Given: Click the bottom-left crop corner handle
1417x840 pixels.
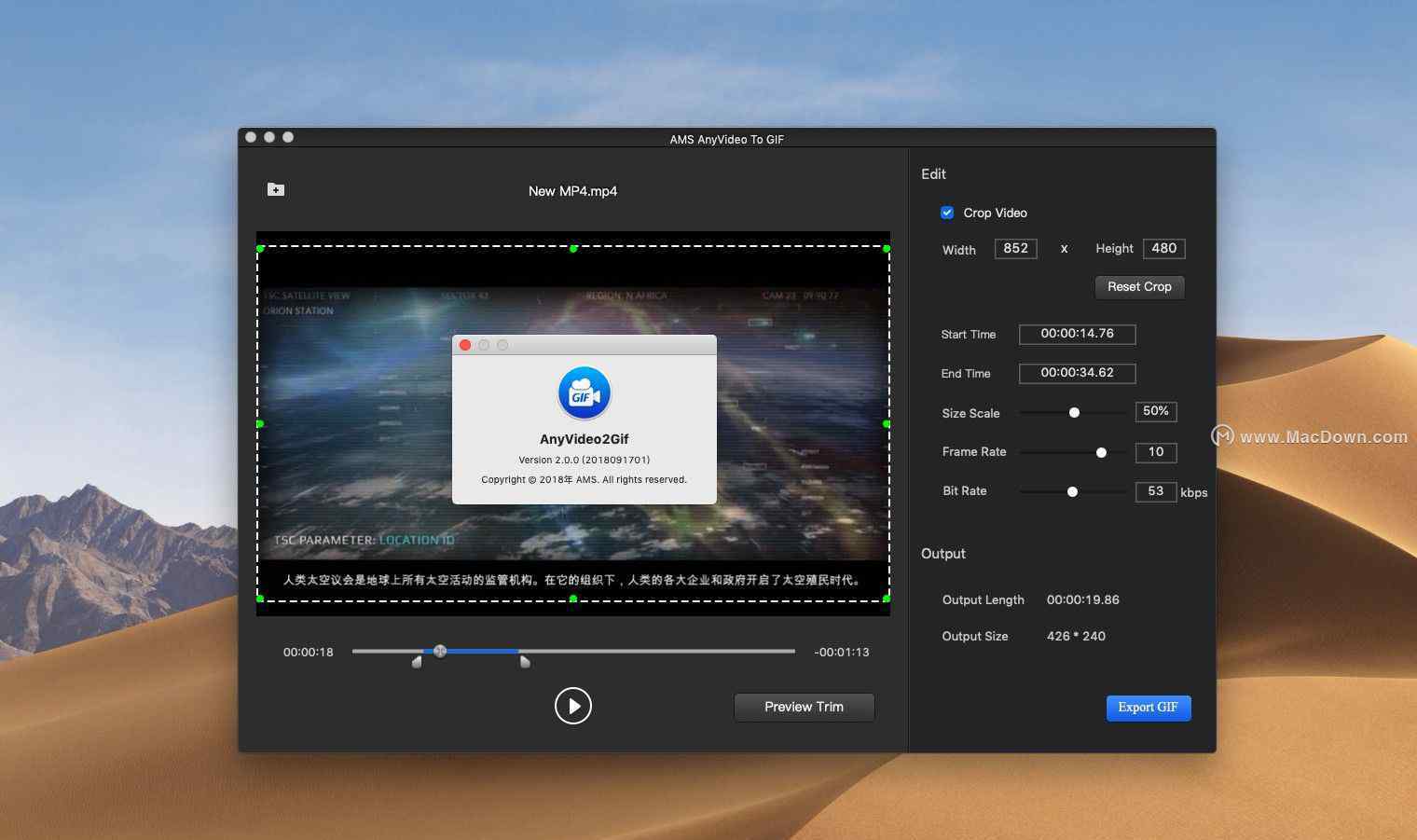Looking at the screenshot, I should [260, 599].
